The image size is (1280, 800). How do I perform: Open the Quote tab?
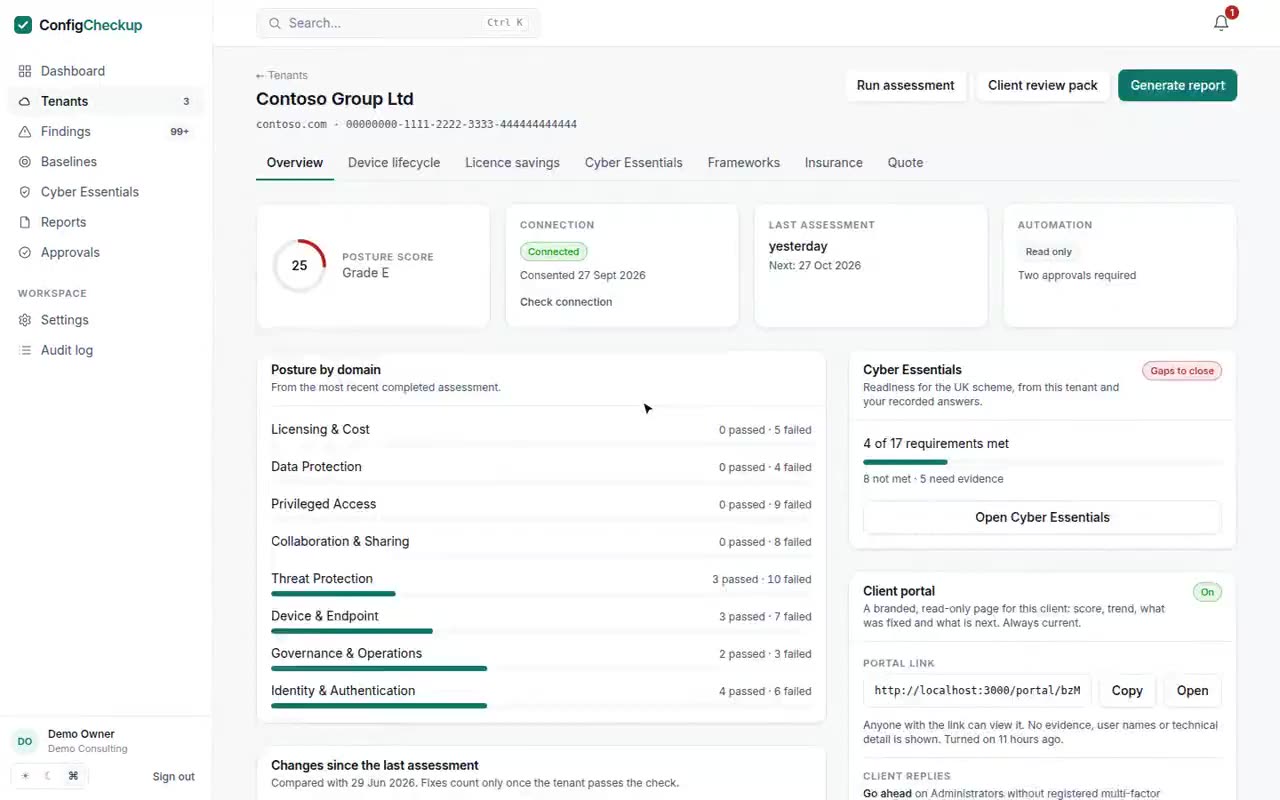click(x=906, y=163)
